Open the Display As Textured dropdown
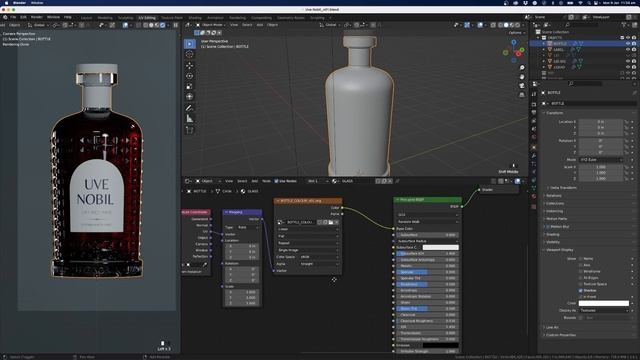 (604, 311)
